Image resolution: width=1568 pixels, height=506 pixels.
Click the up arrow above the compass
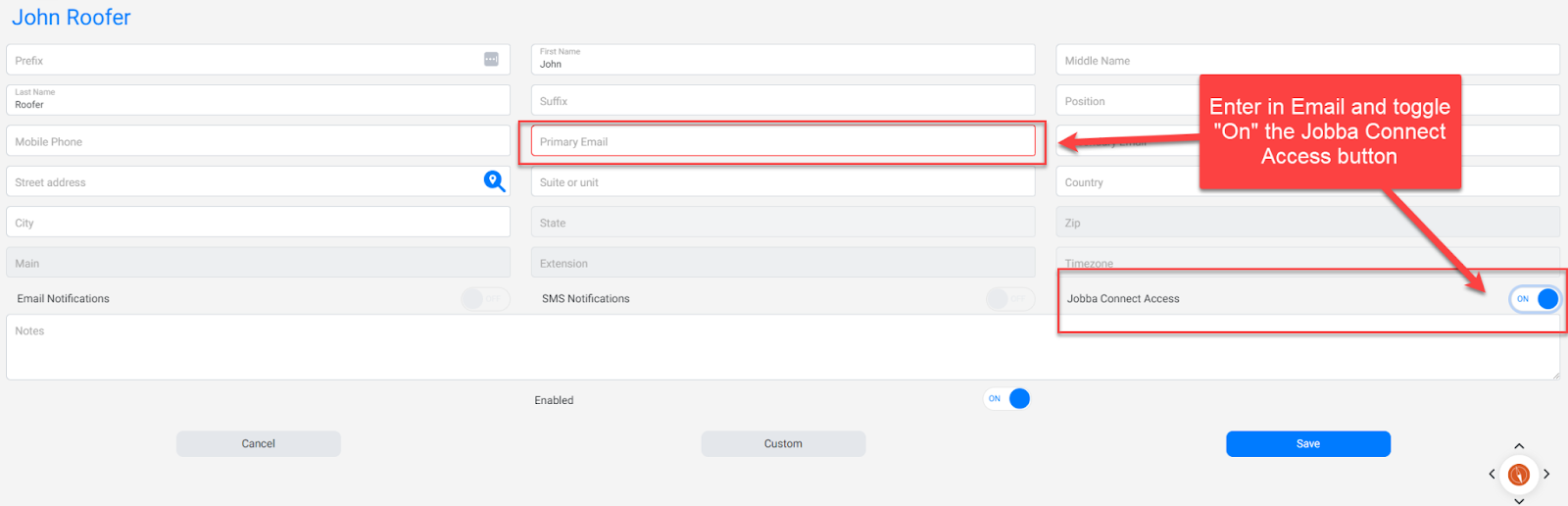tap(1519, 446)
